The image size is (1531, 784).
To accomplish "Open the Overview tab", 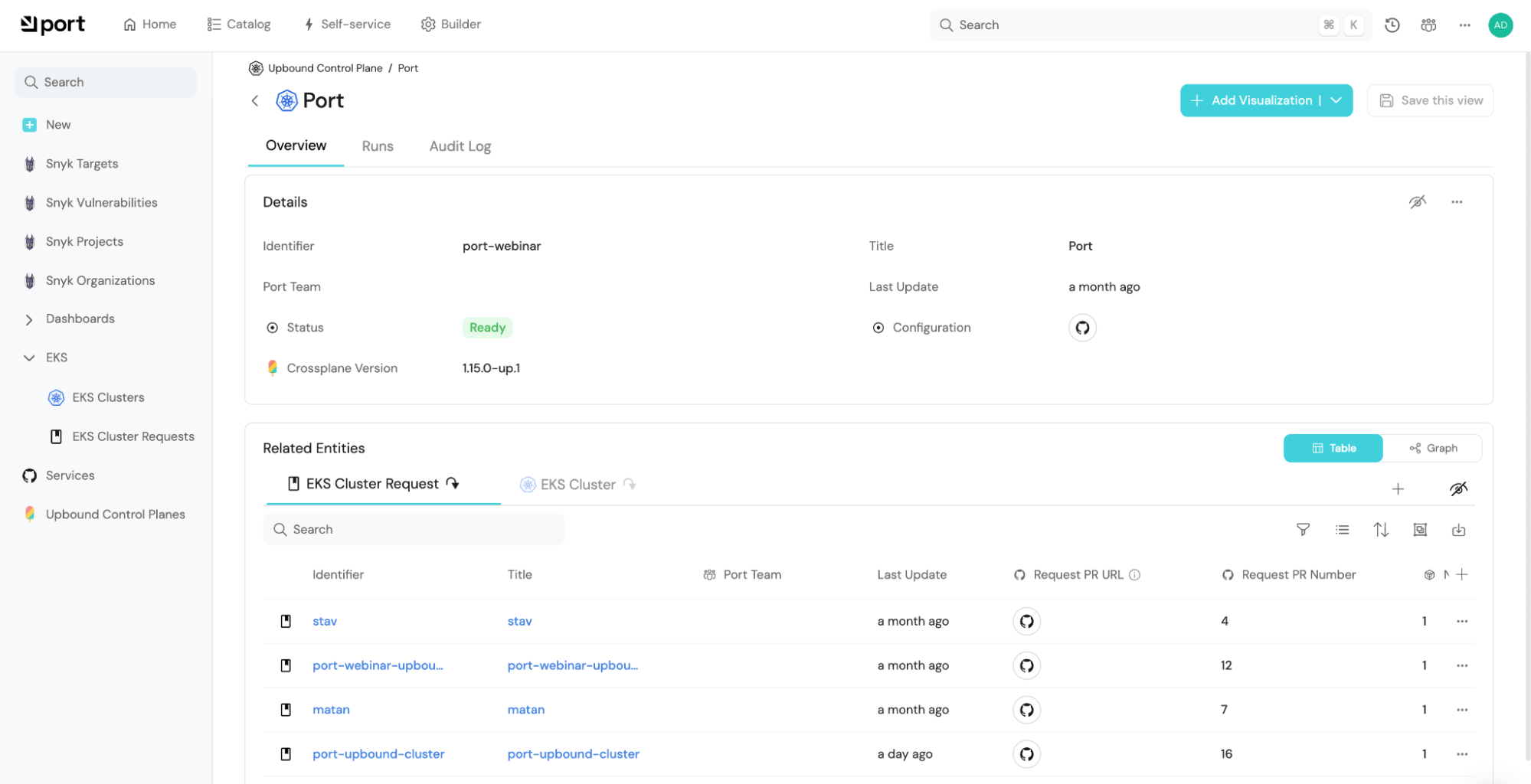I will [x=296, y=145].
